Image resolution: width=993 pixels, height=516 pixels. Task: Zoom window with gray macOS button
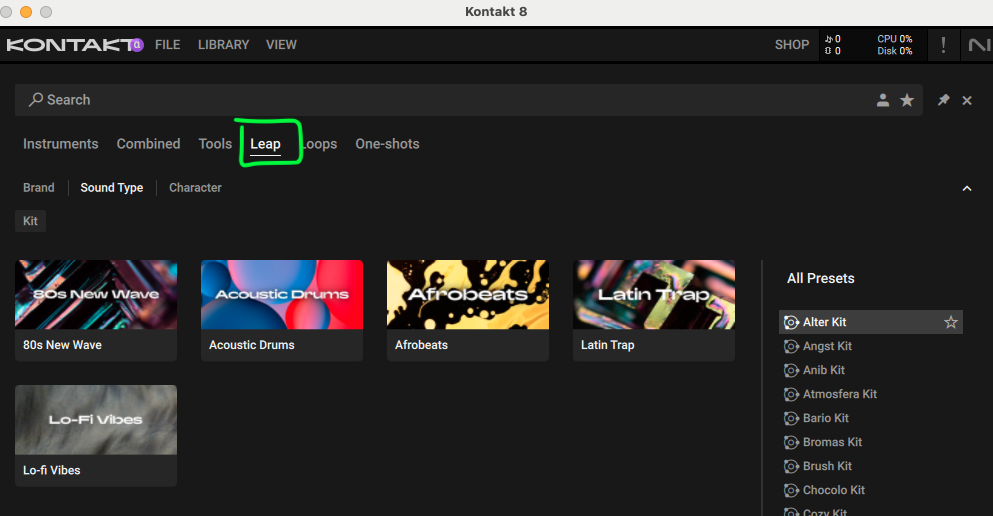(46, 11)
